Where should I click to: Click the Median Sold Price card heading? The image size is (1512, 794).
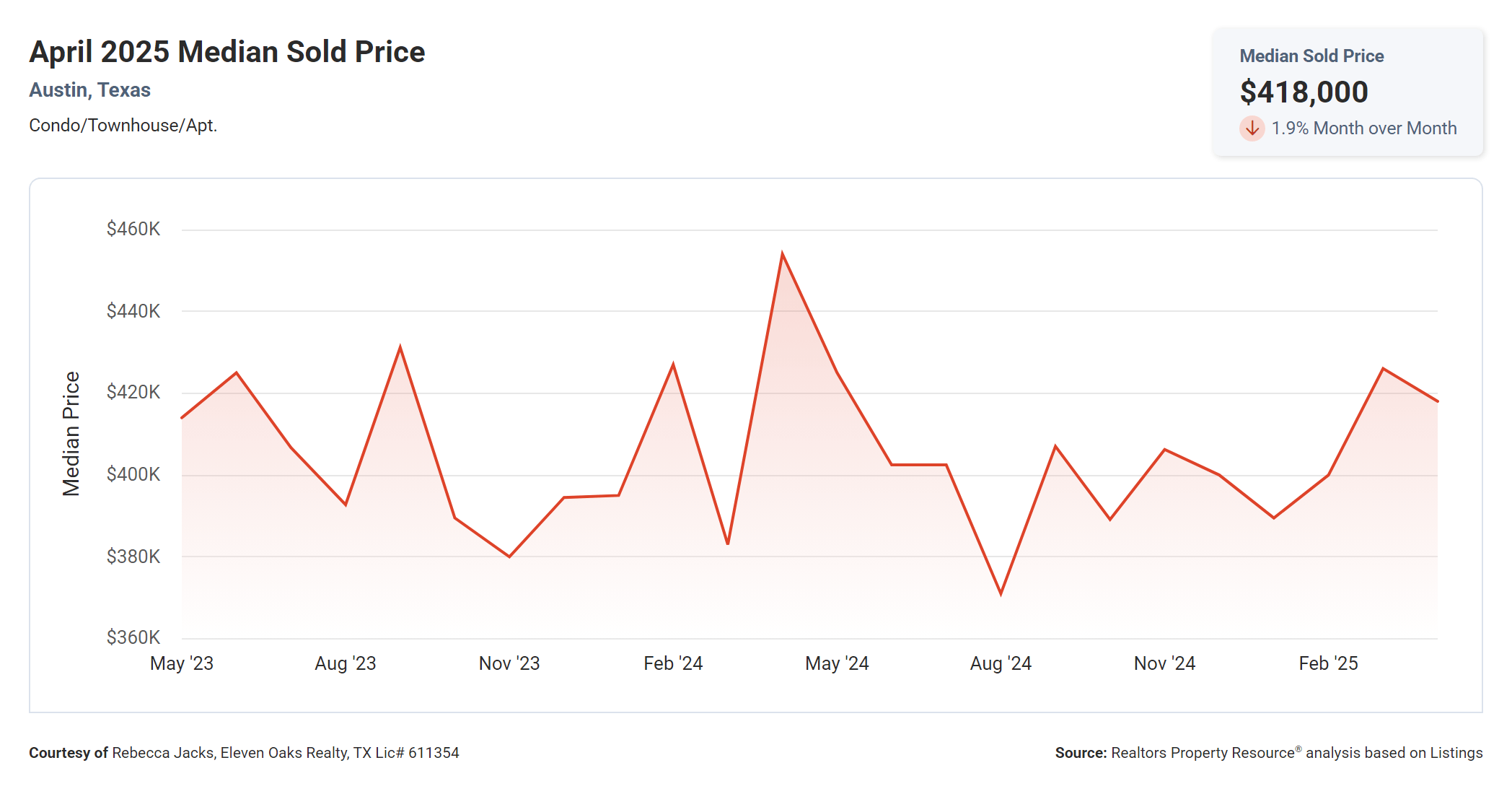1311,56
